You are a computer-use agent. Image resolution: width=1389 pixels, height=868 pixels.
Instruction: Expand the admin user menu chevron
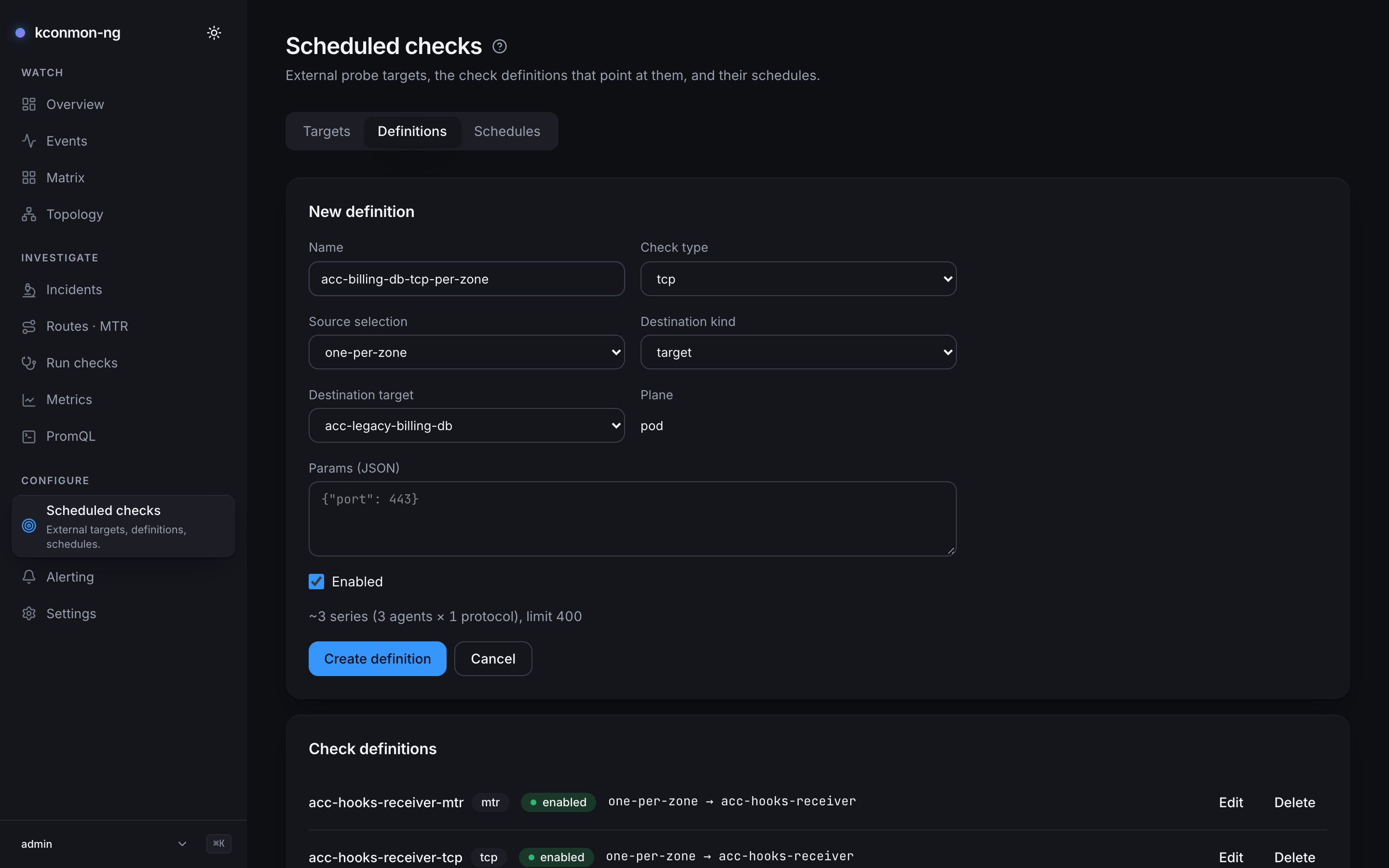[x=182, y=844]
